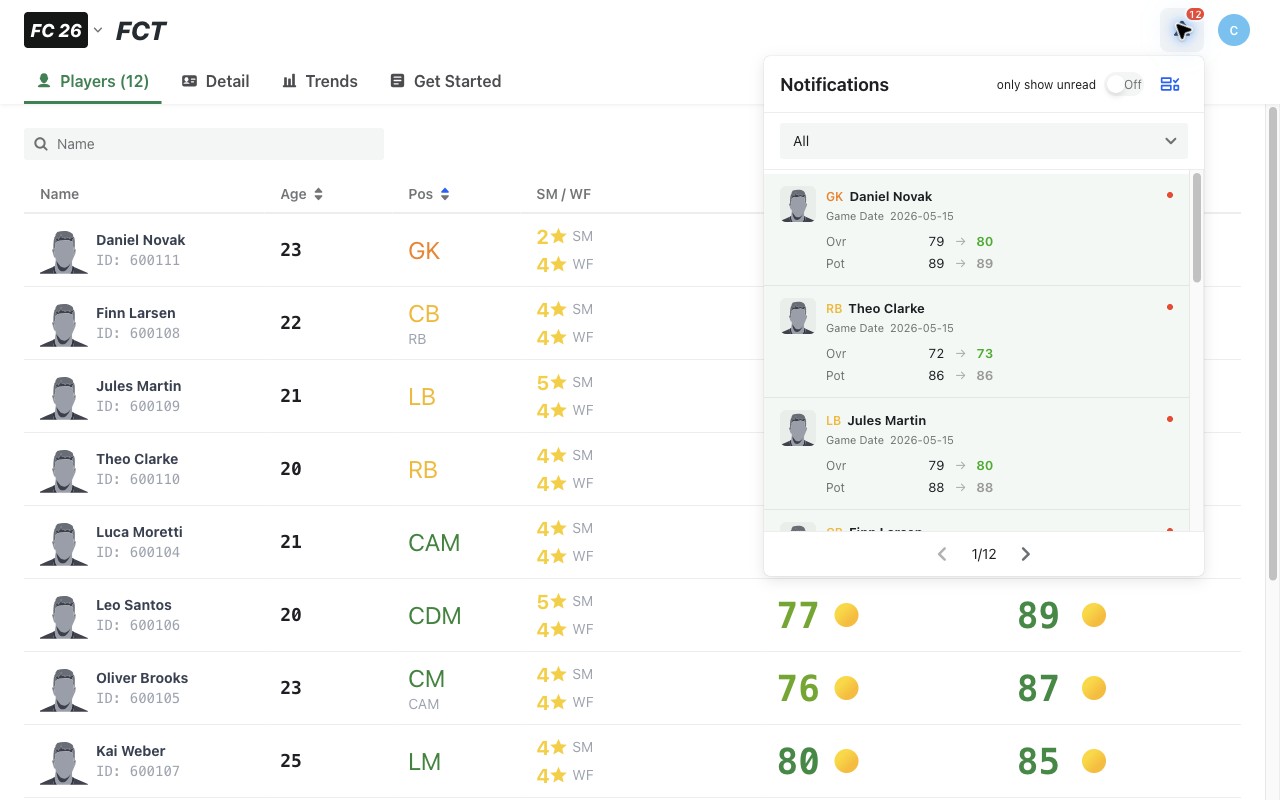Click Leo Santos's CDM position
This screenshot has width=1280, height=800.
point(435,616)
